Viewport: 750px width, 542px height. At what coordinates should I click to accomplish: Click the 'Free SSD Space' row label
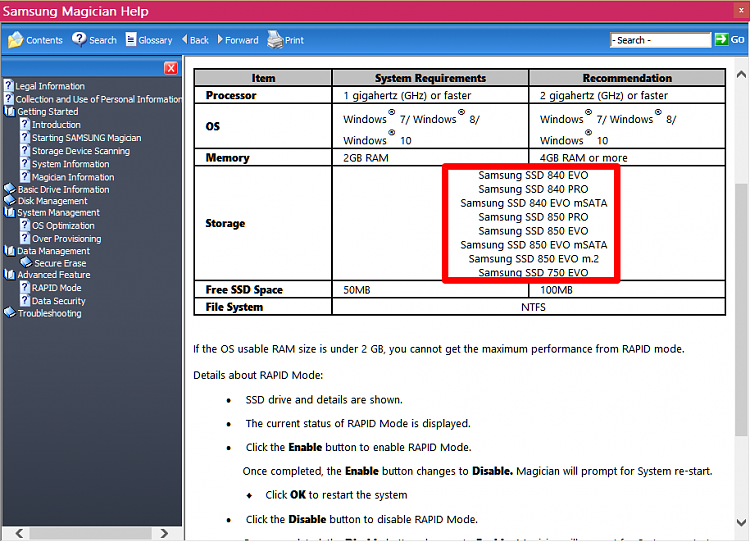coord(244,290)
